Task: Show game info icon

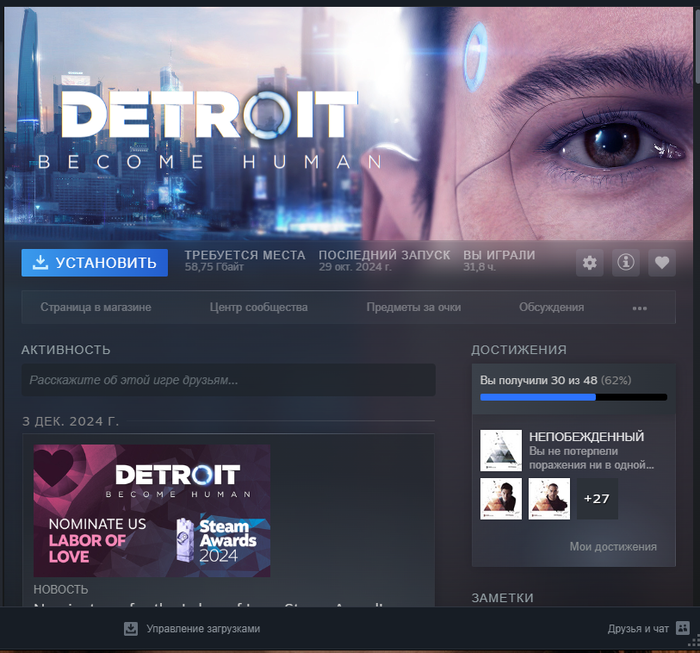Action: [625, 262]
